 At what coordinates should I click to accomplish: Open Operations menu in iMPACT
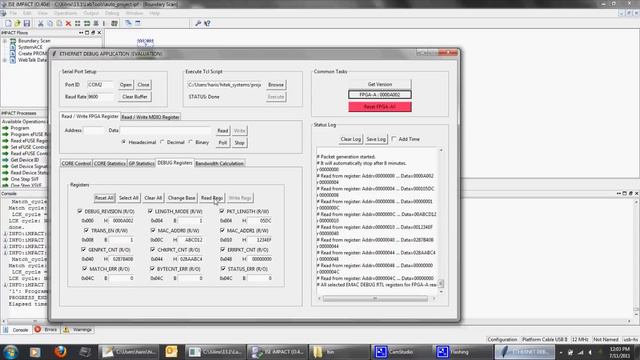pos(65,13)
